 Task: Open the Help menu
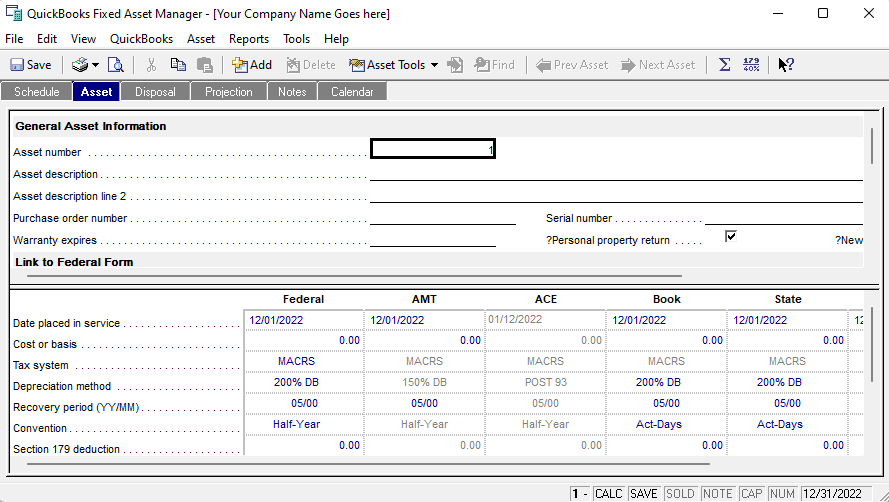pyautogui.click(x=336, y=39)
